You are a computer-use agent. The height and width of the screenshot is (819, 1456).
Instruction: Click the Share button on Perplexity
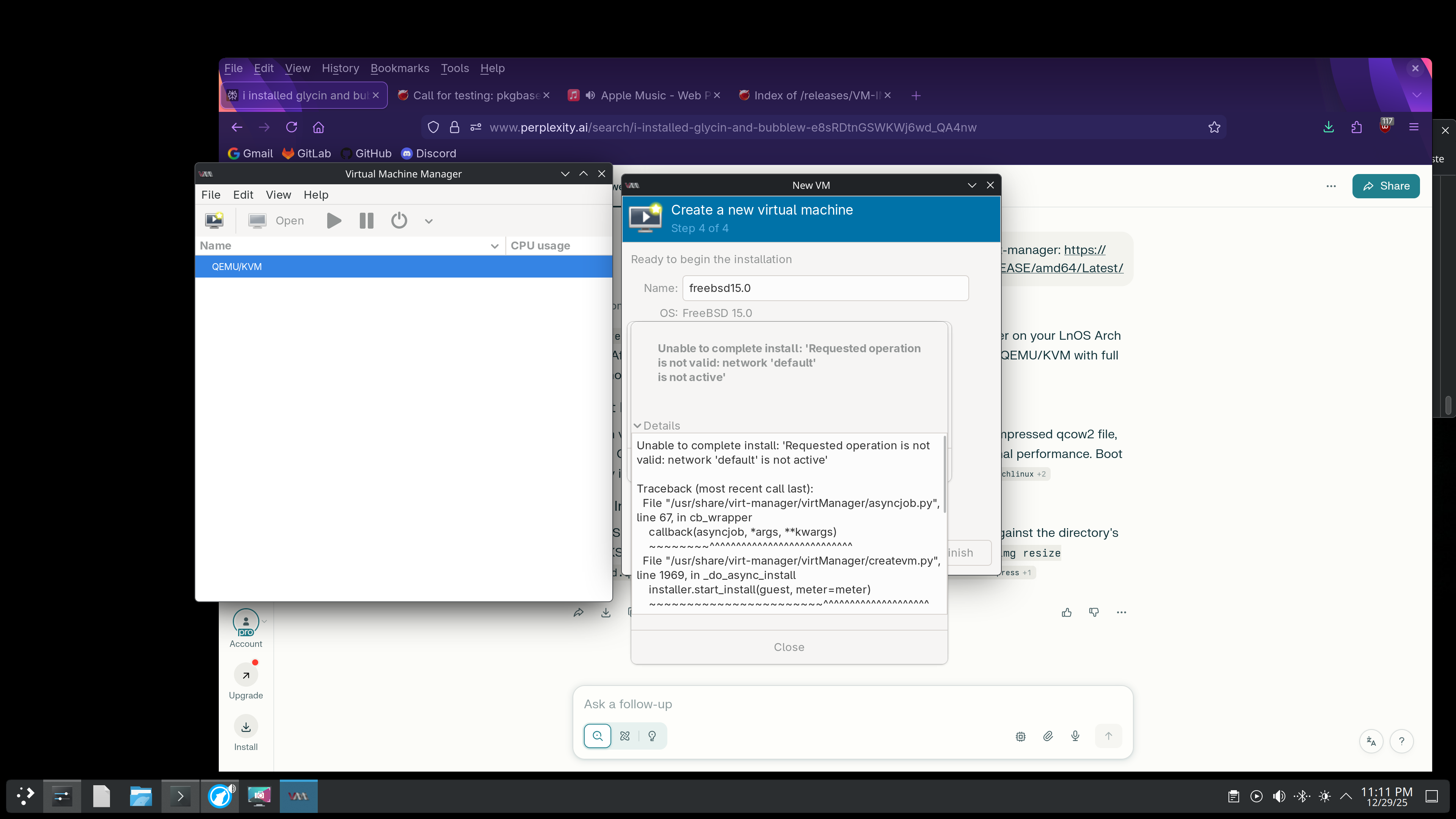tap(1385, 186)
